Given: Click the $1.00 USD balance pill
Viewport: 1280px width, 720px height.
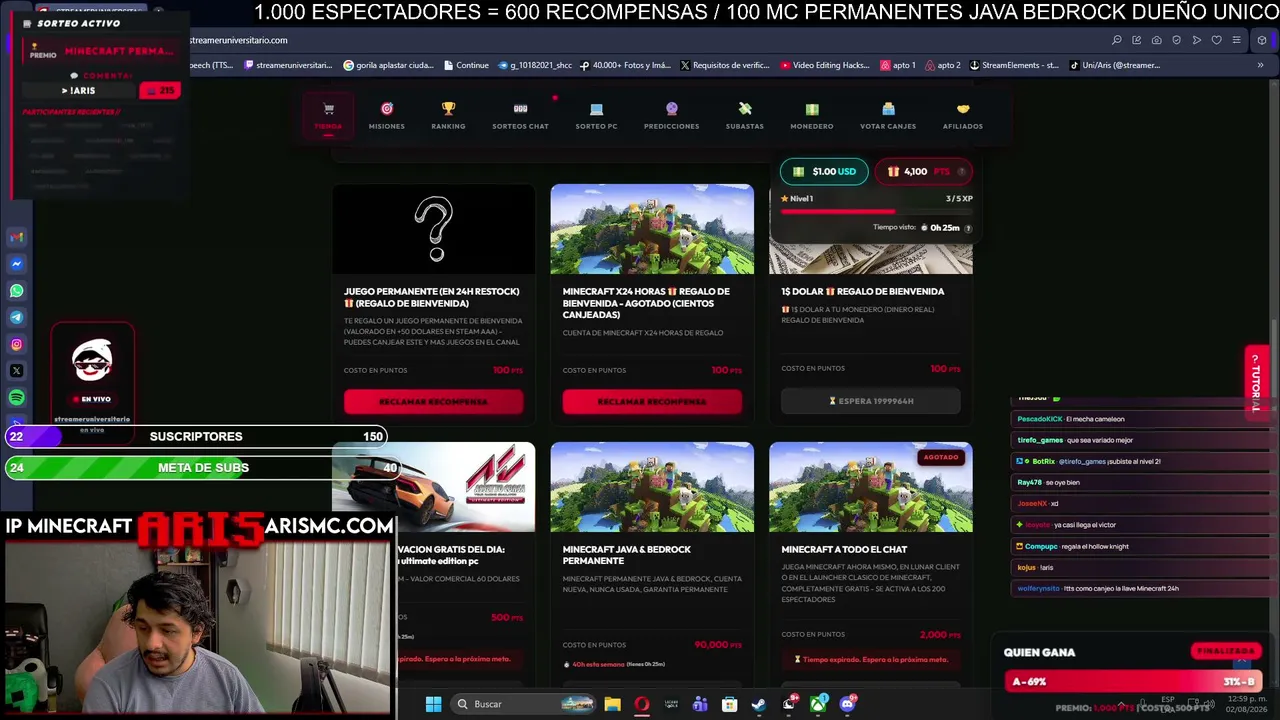Looking at the screenshot, I should [x=824, y=172].
